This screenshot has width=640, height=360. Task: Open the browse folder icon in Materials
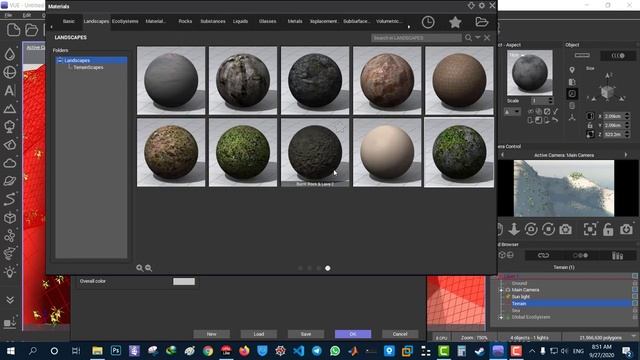coord(482,22)
